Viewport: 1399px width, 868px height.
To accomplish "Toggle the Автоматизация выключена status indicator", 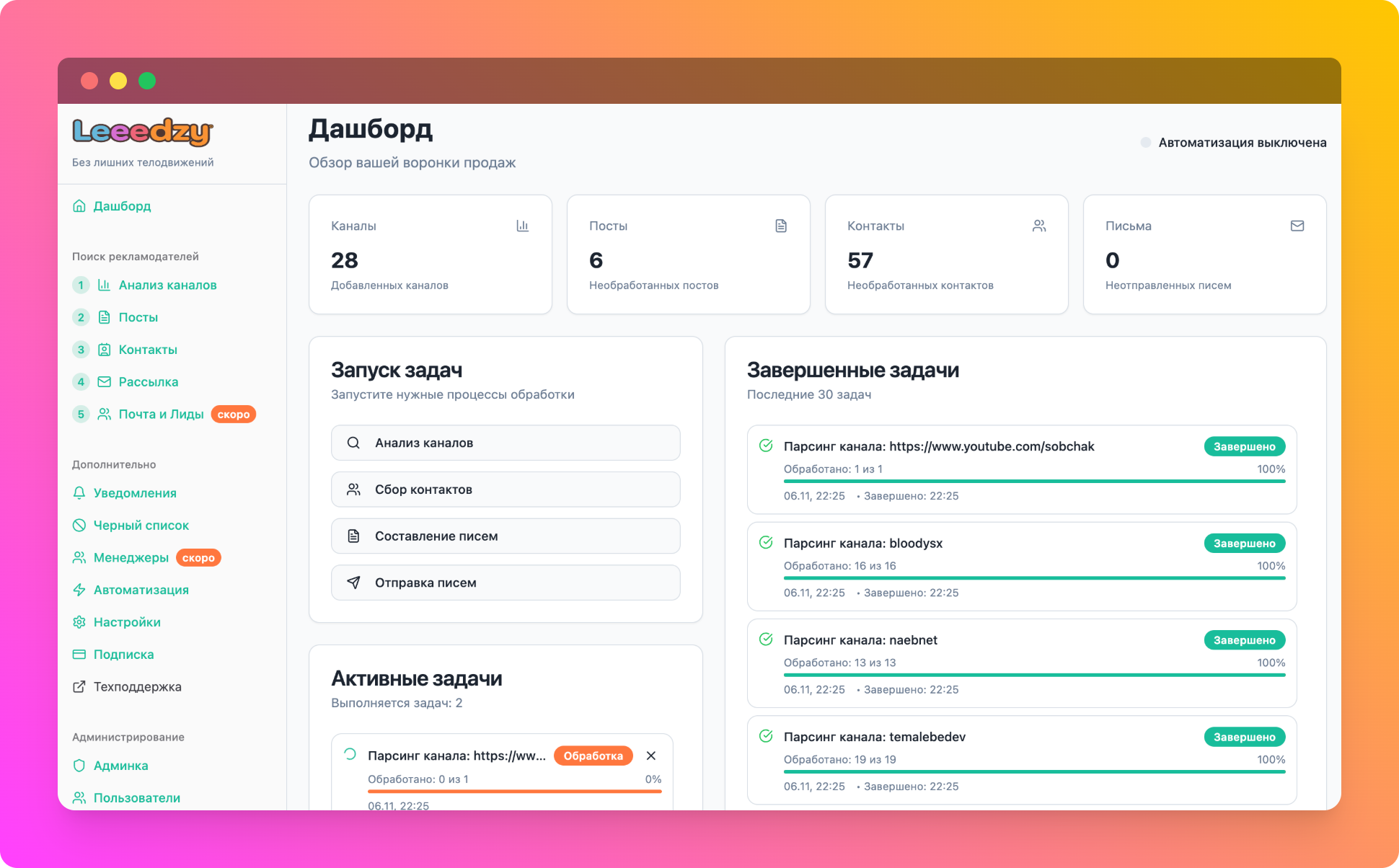I will pos(1145,143).
